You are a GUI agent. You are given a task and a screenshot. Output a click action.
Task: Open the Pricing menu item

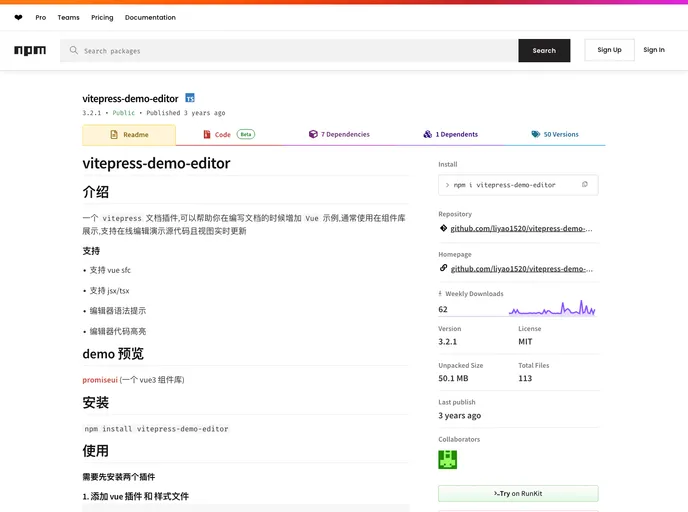[x=102, y=18]
